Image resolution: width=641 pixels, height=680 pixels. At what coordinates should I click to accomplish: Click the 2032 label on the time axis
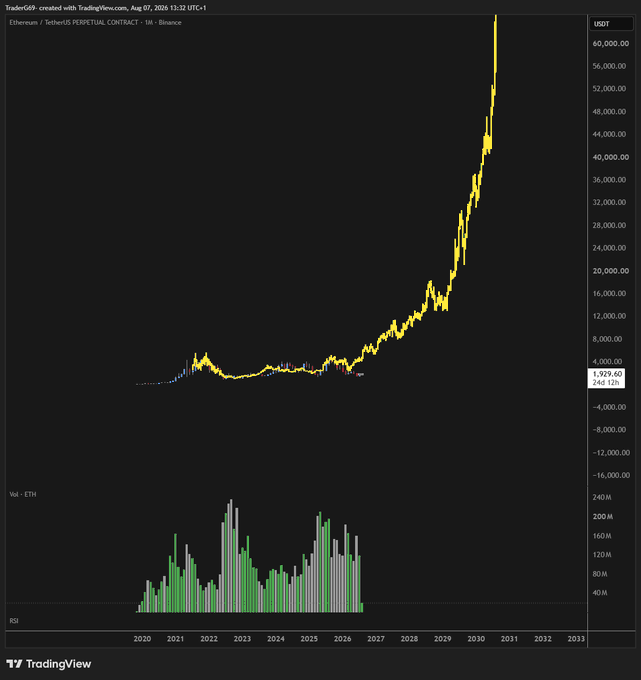click(x=543, y=639)
